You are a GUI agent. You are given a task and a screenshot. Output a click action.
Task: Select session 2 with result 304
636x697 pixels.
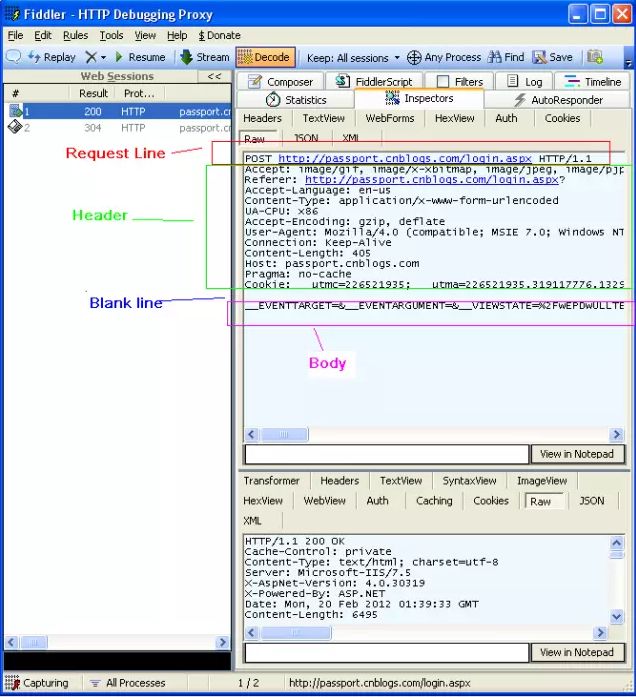118,128
